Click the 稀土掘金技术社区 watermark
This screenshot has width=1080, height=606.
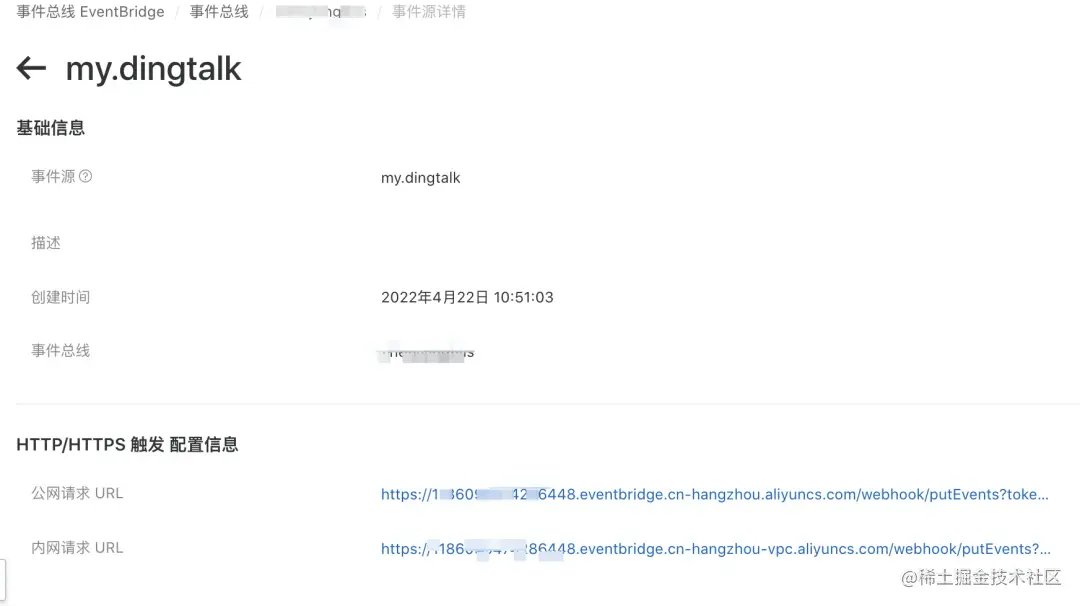pyautogui.click(x=981, y=578)
